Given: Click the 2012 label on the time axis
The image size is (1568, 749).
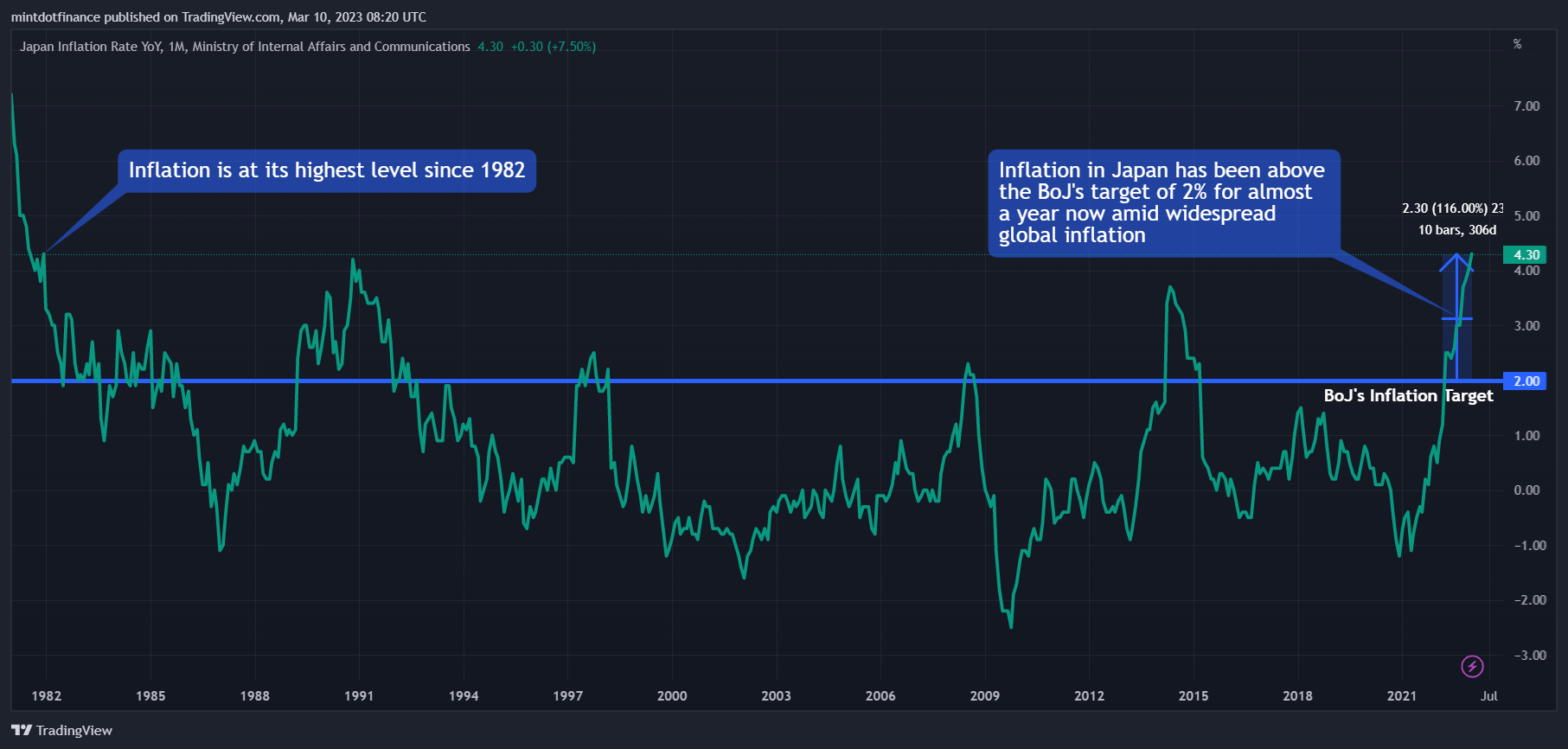Looking at the screenshot, I should [x=1089, y=696].
